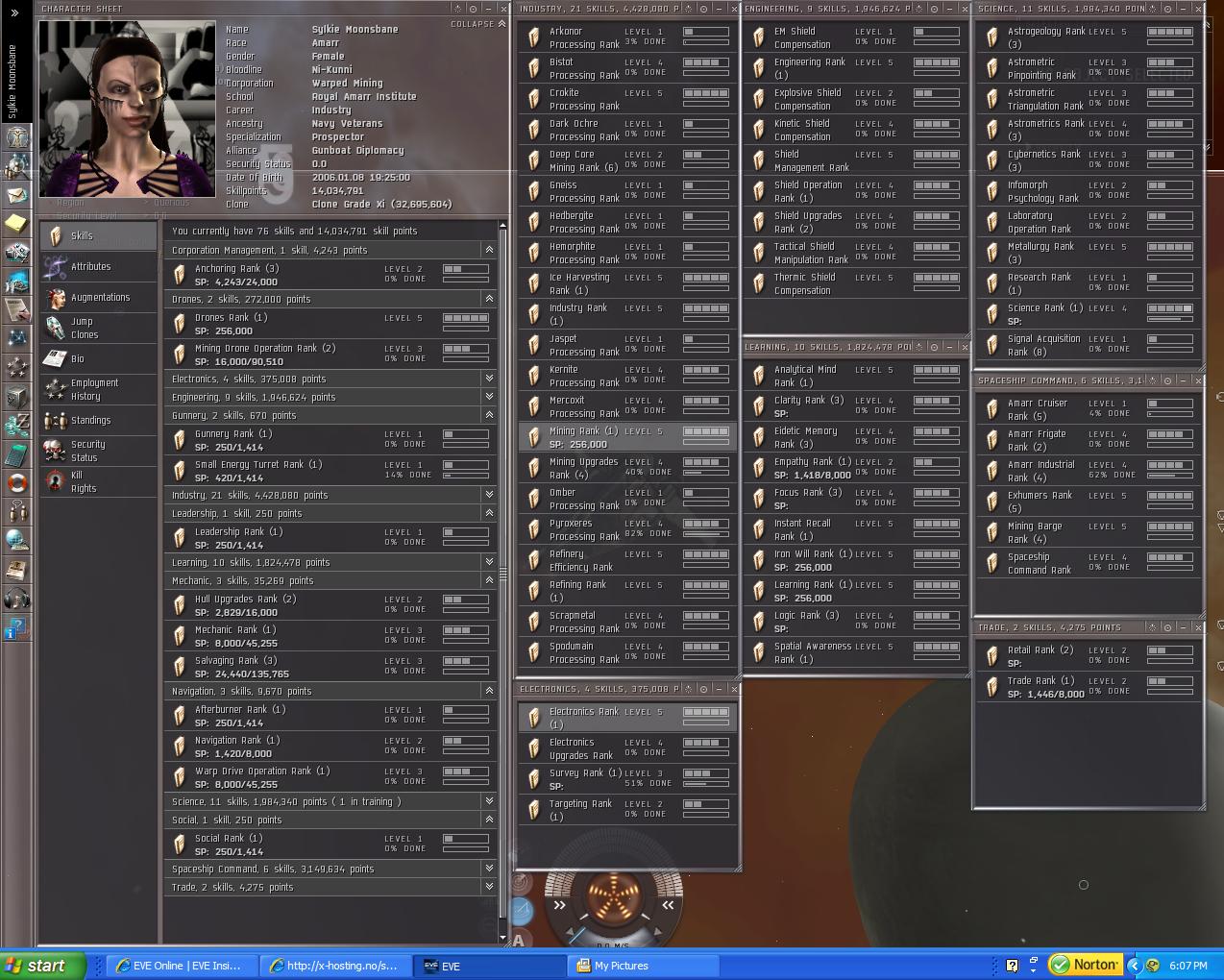This screenshot has height=980, width=1224.
Task: Toggle the circular pin icon in Industry window header
Action: 703,9
